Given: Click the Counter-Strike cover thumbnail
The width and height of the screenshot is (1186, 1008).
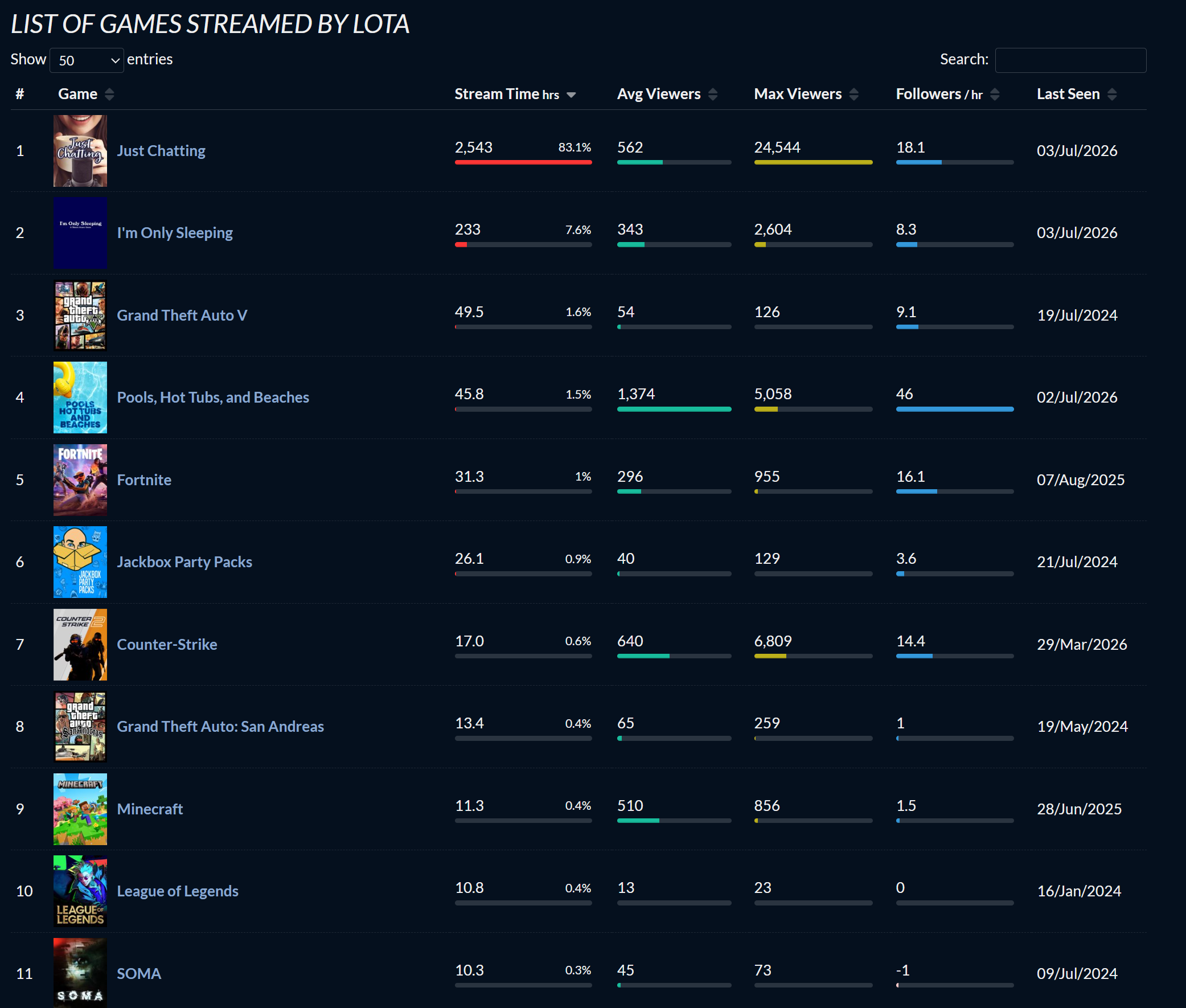Looking at the screenshot, I should click(80, 645).
